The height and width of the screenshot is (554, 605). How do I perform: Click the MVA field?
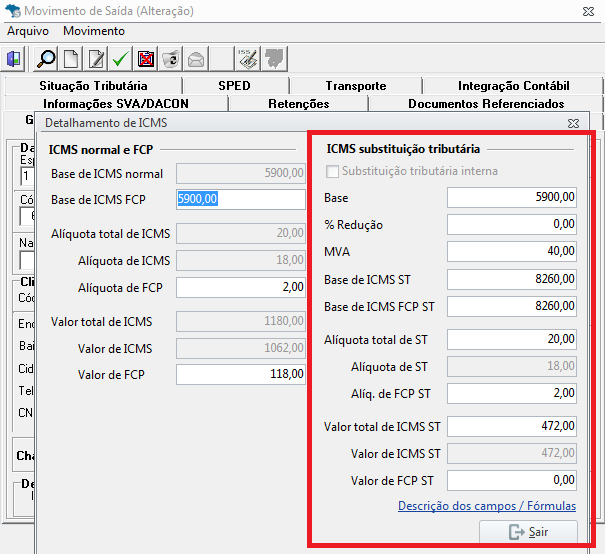pos(512,252)
